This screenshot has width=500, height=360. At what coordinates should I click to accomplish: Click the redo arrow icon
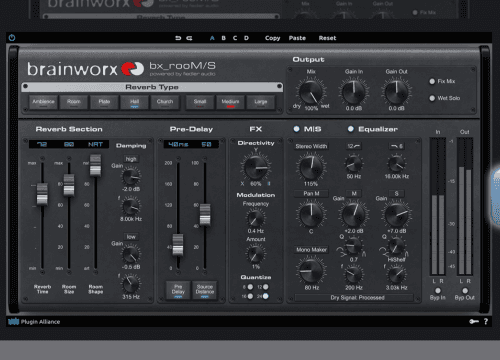point(189,38)
